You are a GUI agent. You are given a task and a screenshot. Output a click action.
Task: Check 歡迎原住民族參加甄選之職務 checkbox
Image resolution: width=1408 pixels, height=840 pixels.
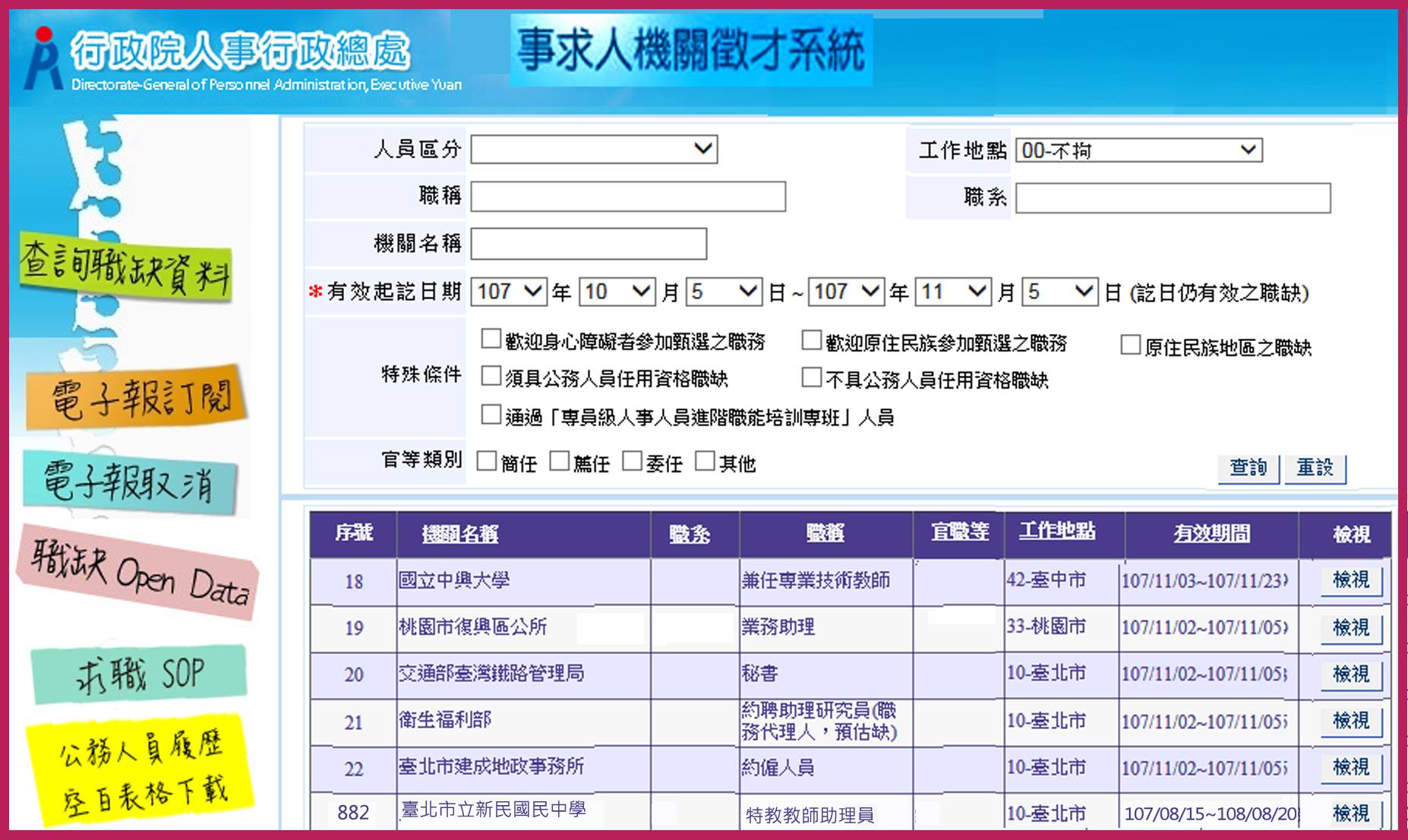(x=812, y=340)
